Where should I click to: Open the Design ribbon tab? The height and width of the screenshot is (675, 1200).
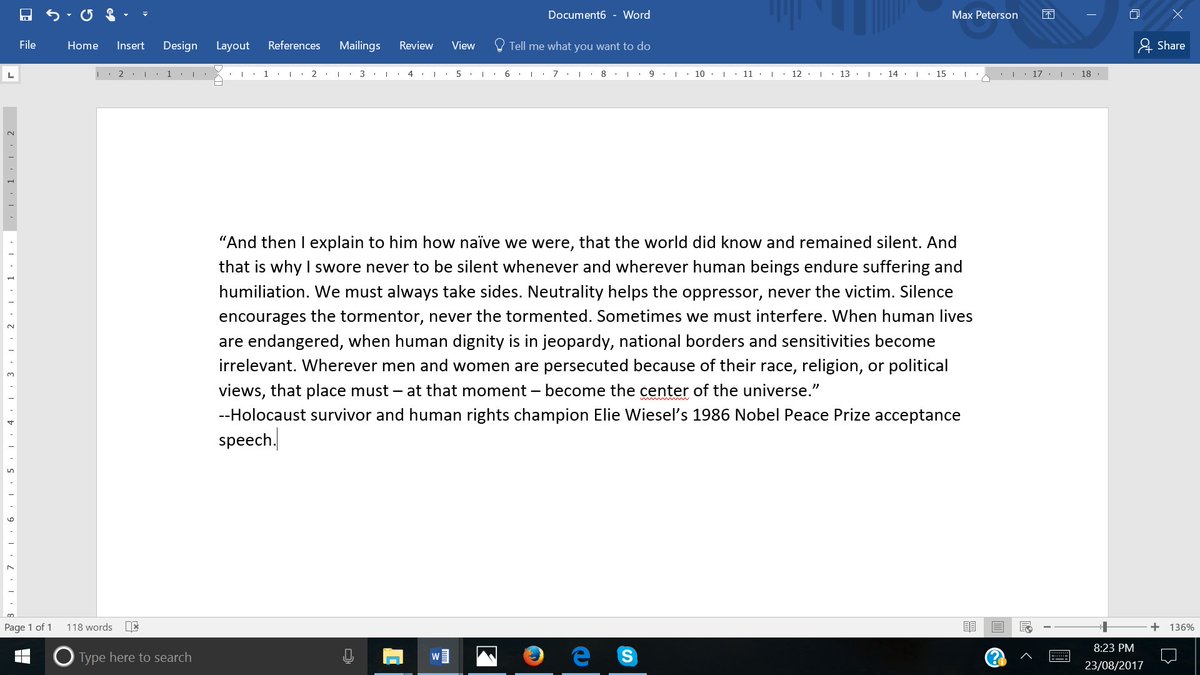pos(180,45)
